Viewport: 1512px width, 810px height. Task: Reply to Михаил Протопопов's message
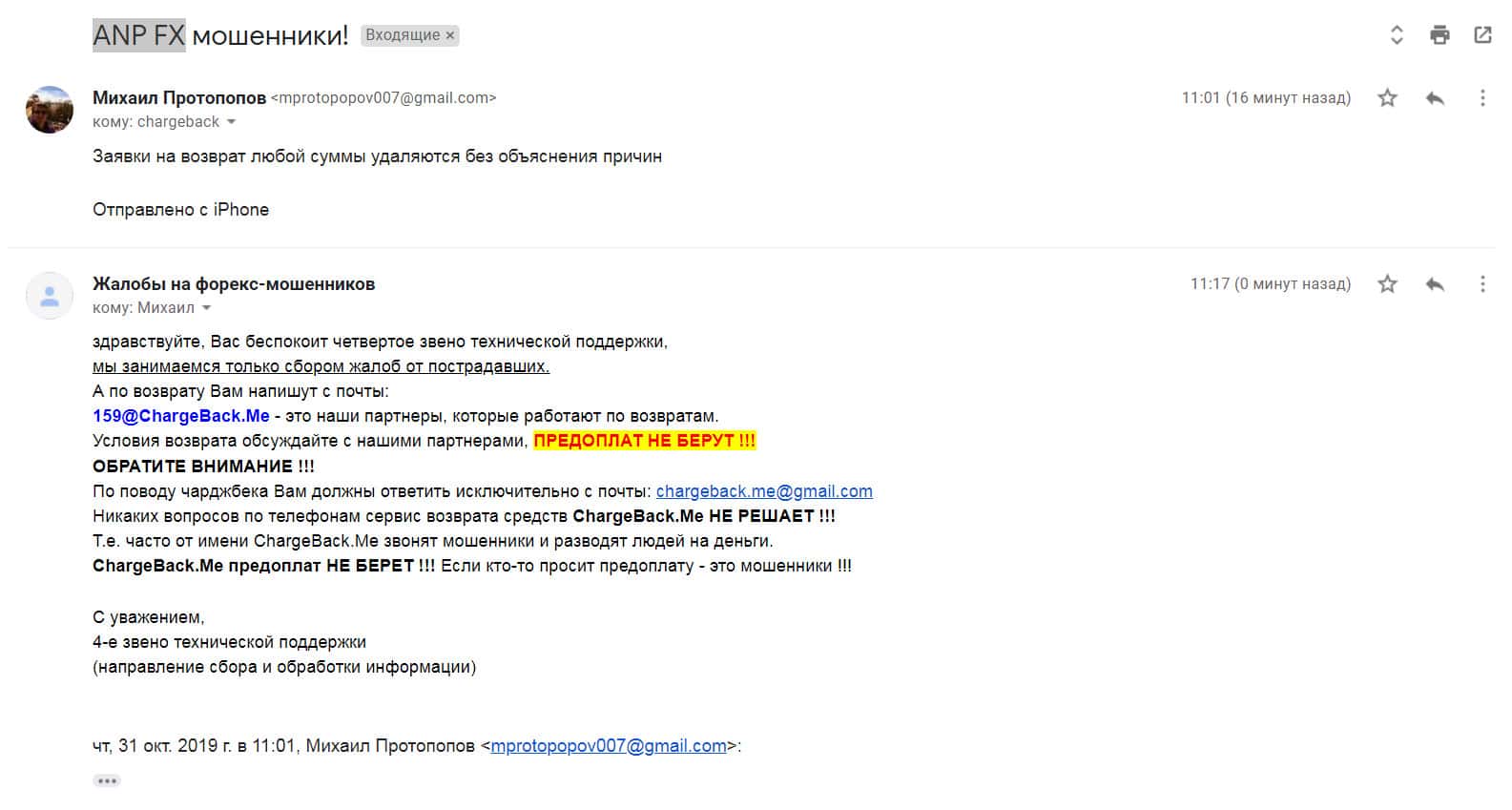point(1435,97)
